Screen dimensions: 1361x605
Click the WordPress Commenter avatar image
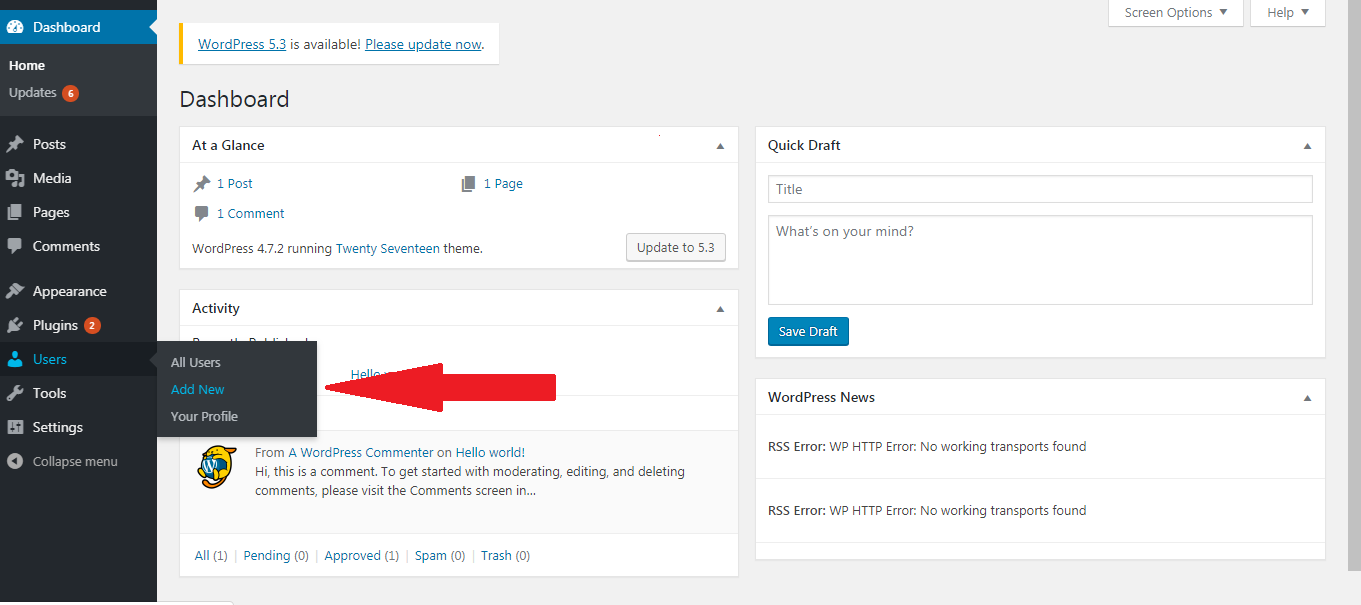tap(217, 467)
